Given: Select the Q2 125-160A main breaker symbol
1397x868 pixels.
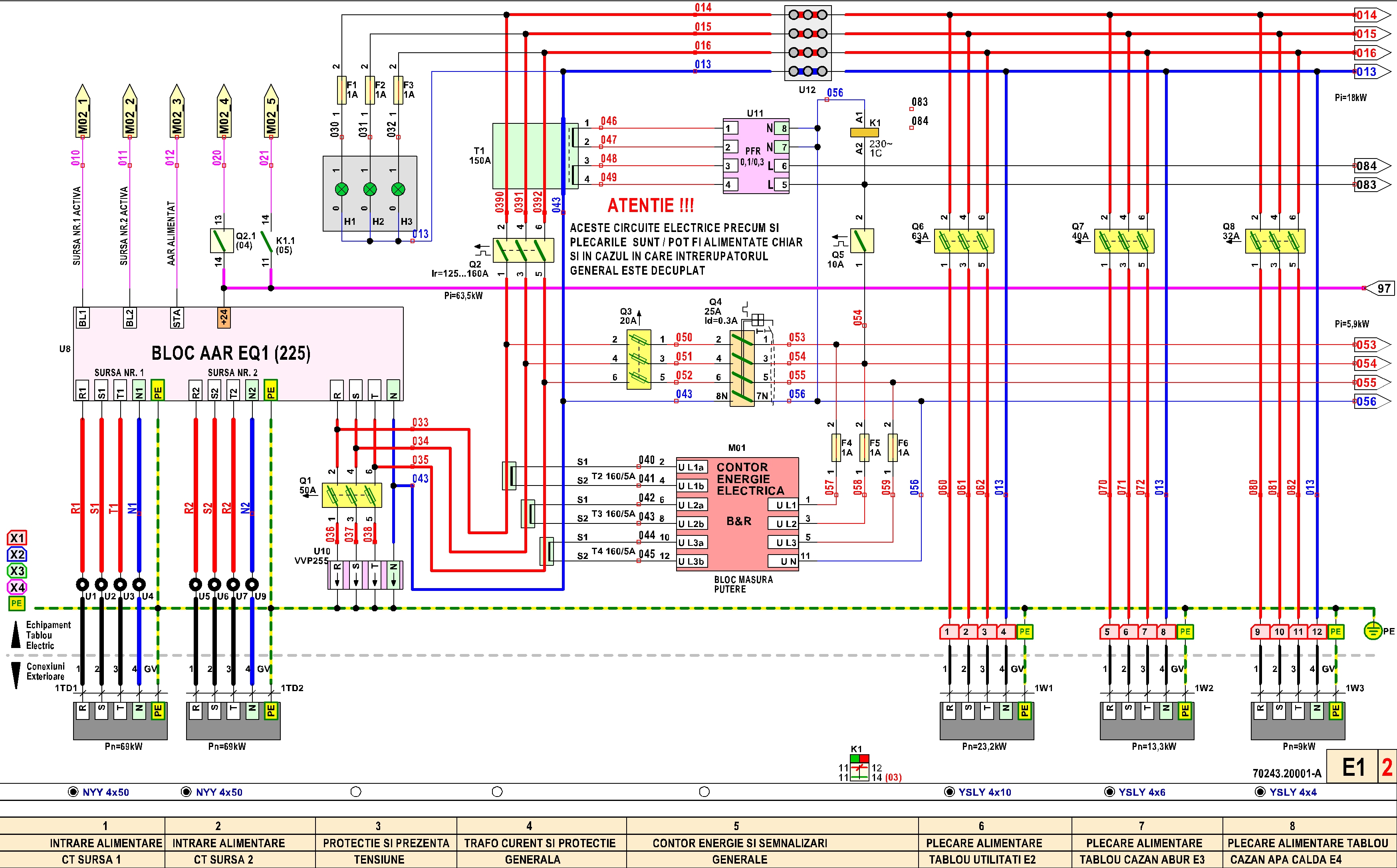Looking at the screenshot, I should click(523, 250).
